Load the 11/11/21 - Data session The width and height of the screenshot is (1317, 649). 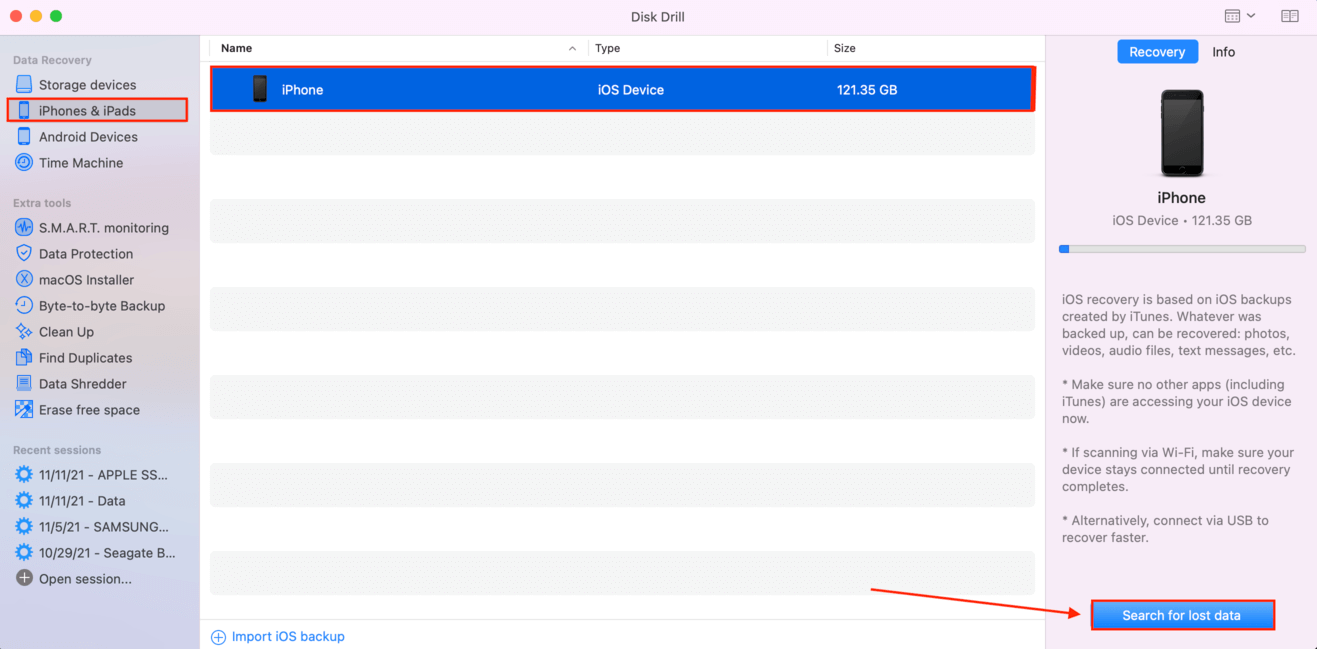point(82,501)
